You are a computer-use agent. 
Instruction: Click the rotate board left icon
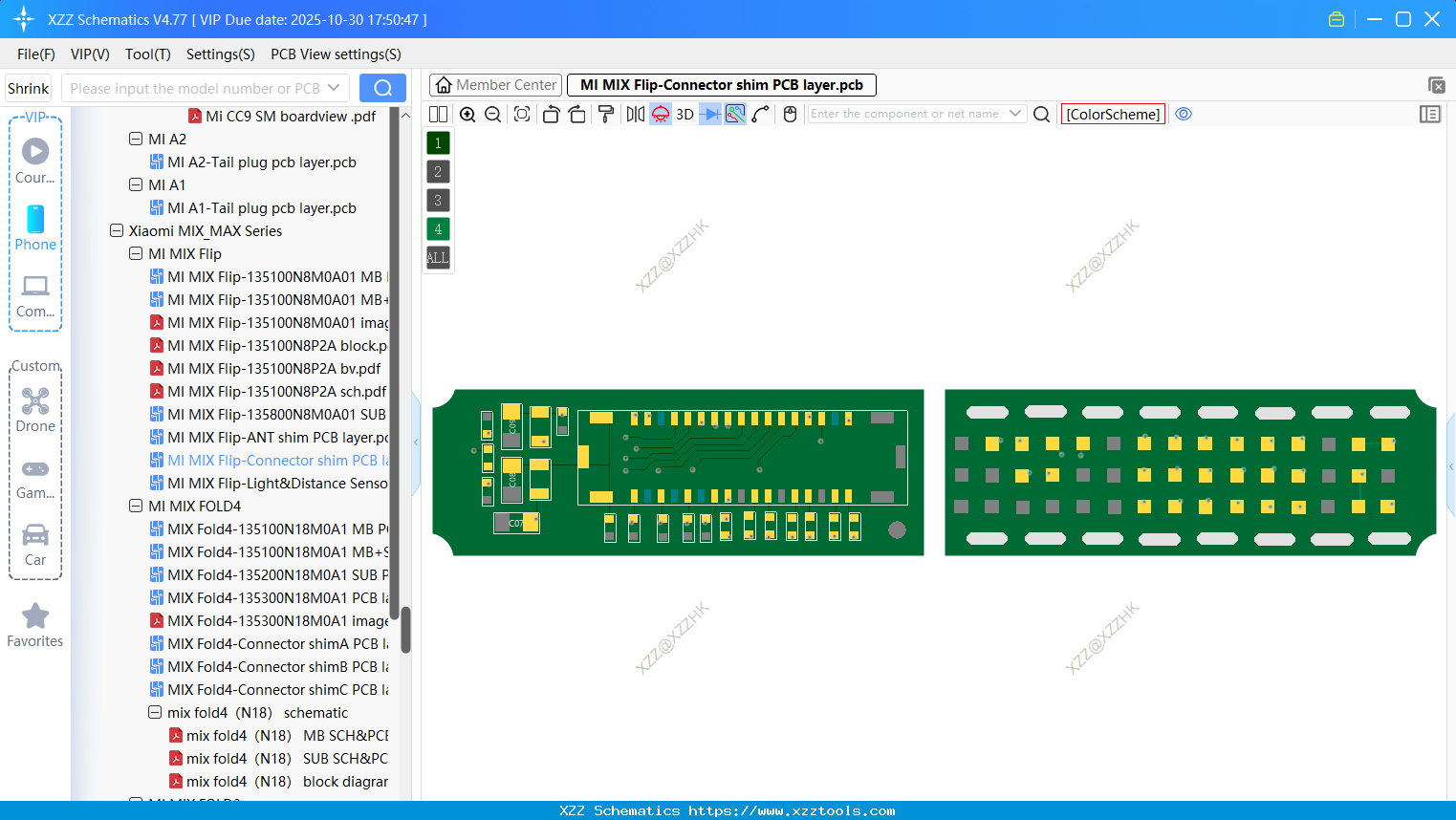click(552, 114)
